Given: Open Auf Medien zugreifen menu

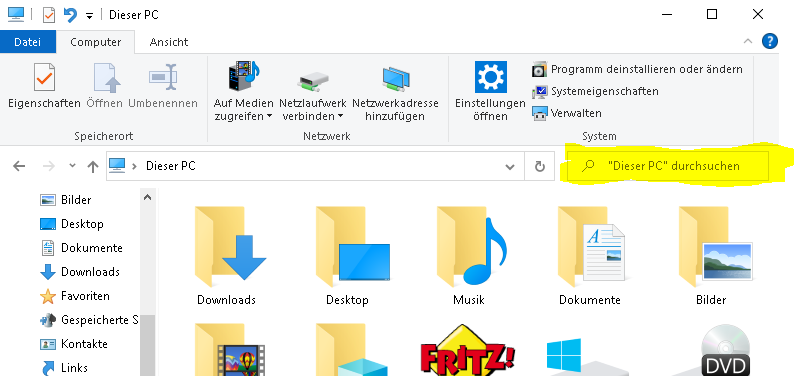Looking at the screenshot, I should click(x=244, y=92).
